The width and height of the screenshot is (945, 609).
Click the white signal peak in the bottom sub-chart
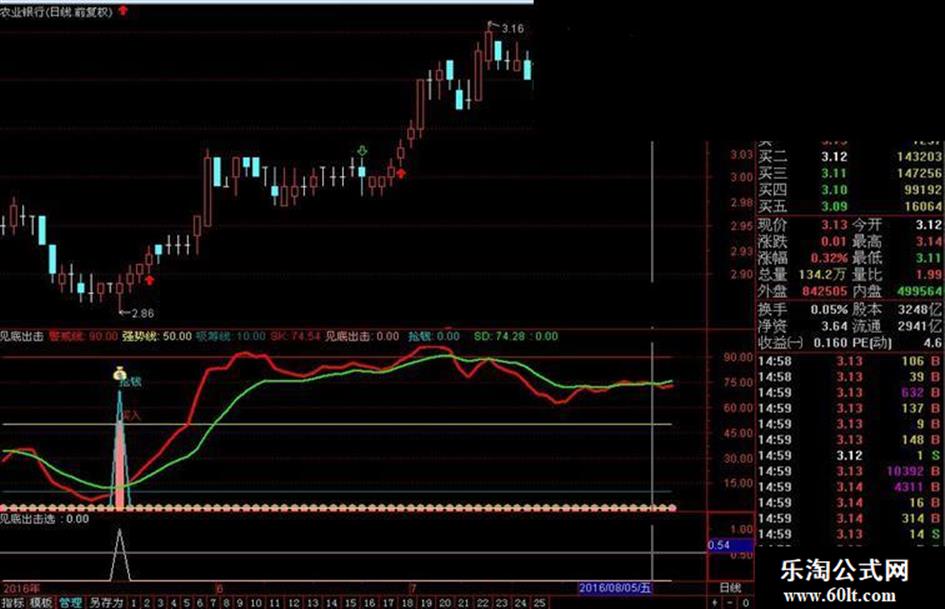click(x=120, y=555)
